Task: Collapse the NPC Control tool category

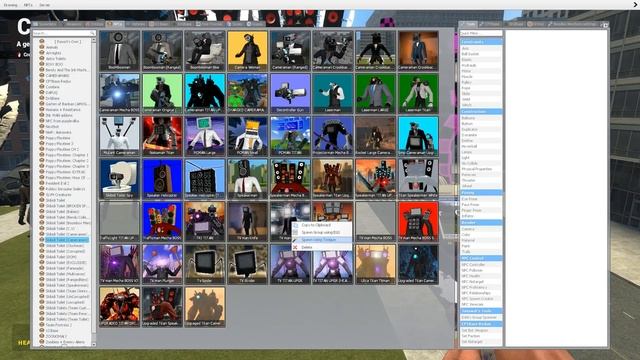Action: [x=481, y=258]
